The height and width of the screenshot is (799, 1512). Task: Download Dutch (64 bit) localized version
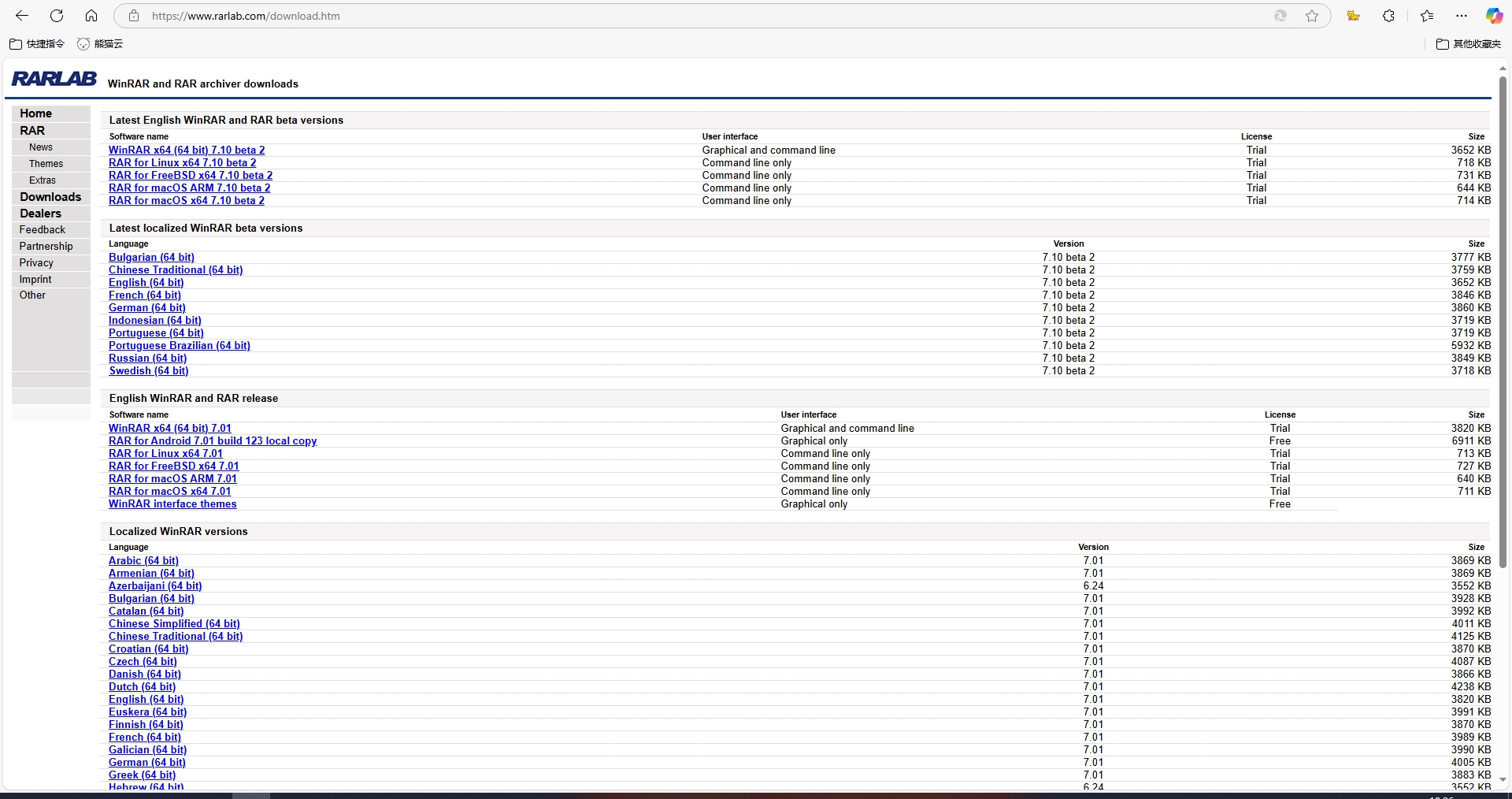click(x=142, y=687)
